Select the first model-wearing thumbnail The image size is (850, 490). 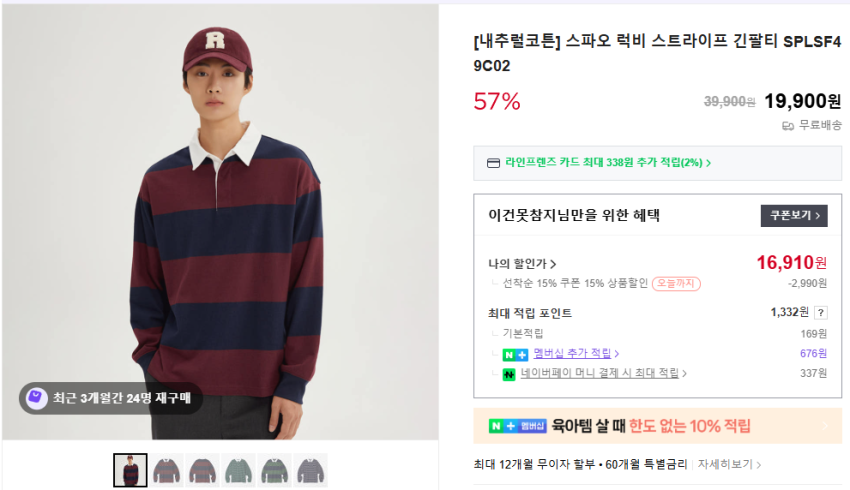[x=130, y=470]
